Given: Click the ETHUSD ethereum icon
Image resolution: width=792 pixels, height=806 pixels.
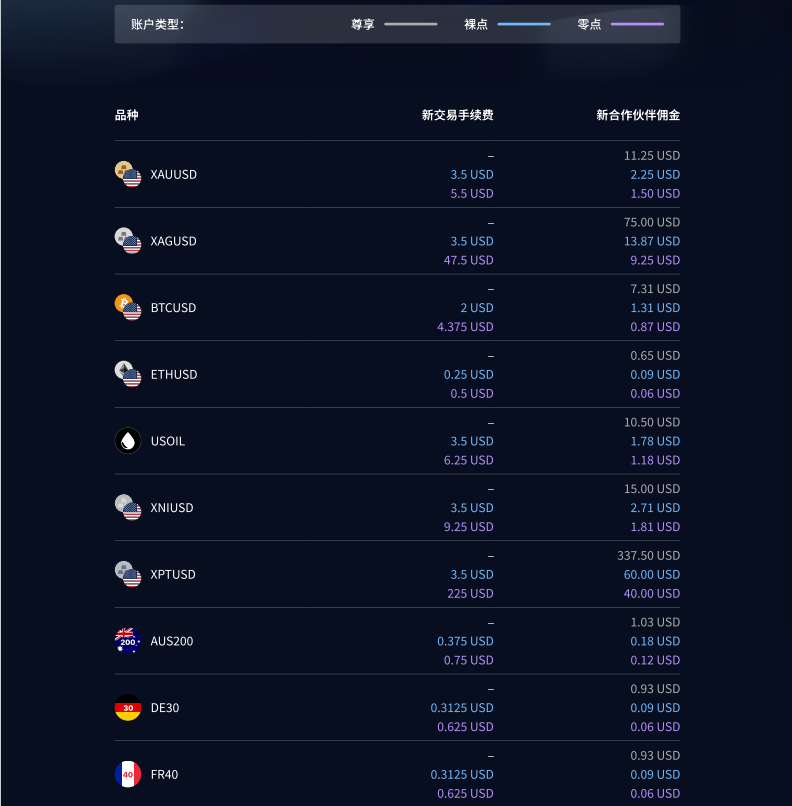Looking at the screenshot, I should pos(128,374).
